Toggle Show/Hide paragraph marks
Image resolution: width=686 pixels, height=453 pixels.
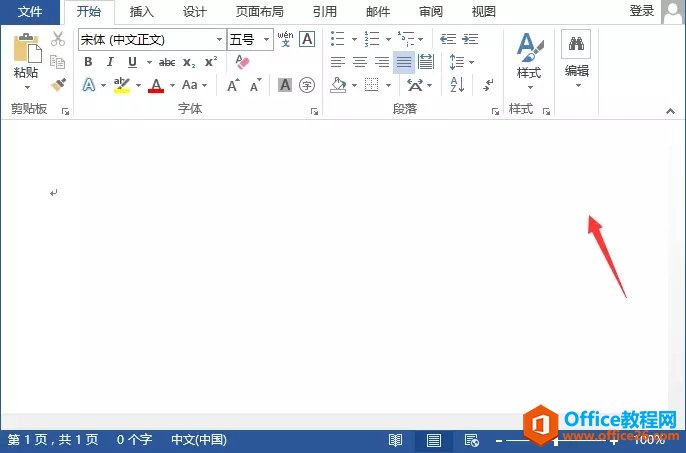pyautogui.click(x=488, y=85)
